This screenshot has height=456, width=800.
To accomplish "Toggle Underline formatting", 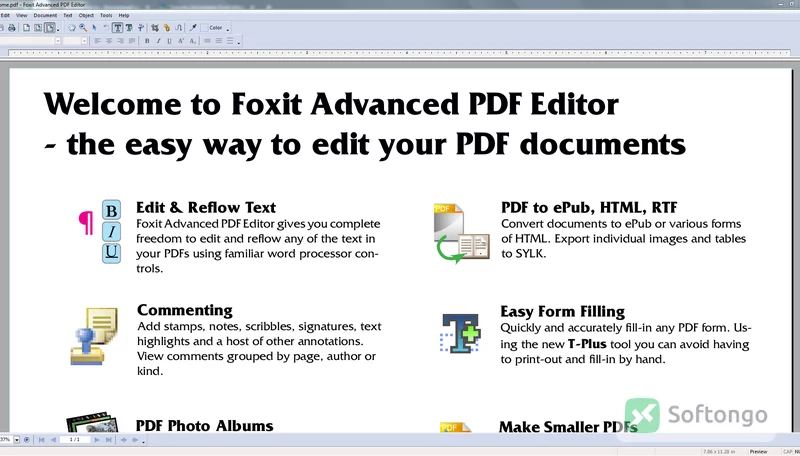I will tap(169, 41).
